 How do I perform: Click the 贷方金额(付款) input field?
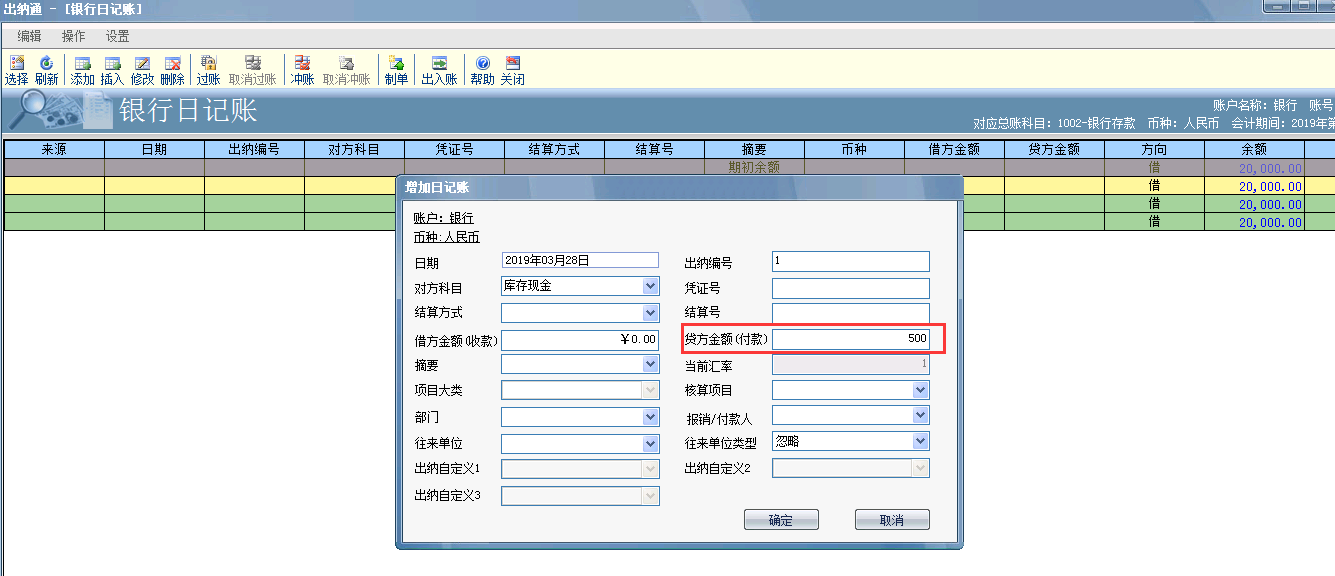point(850,339)
